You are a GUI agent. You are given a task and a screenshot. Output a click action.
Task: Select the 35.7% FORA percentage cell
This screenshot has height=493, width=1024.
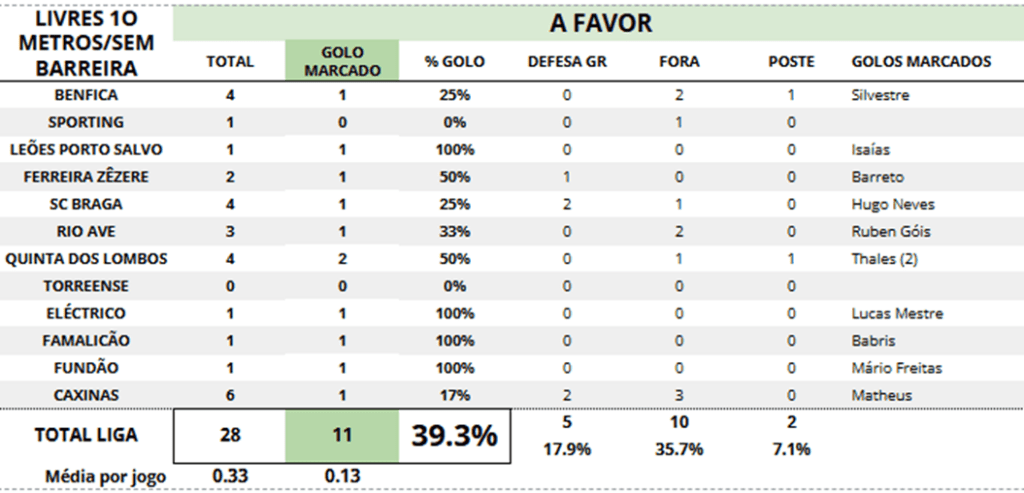point(679,449)
